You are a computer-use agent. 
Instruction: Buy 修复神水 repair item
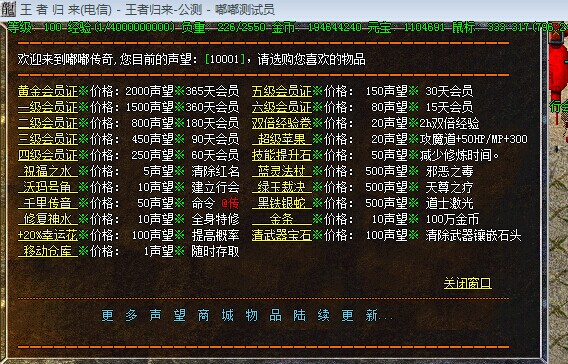48,219
